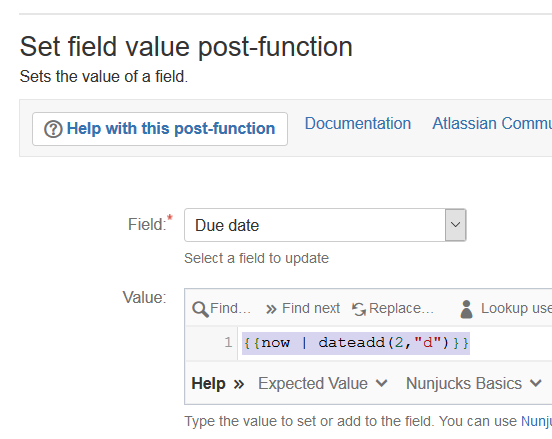The image size is (552, 439).
Task: Open the Documentation link
Action: pyautogui.click(x=358, y=124)
